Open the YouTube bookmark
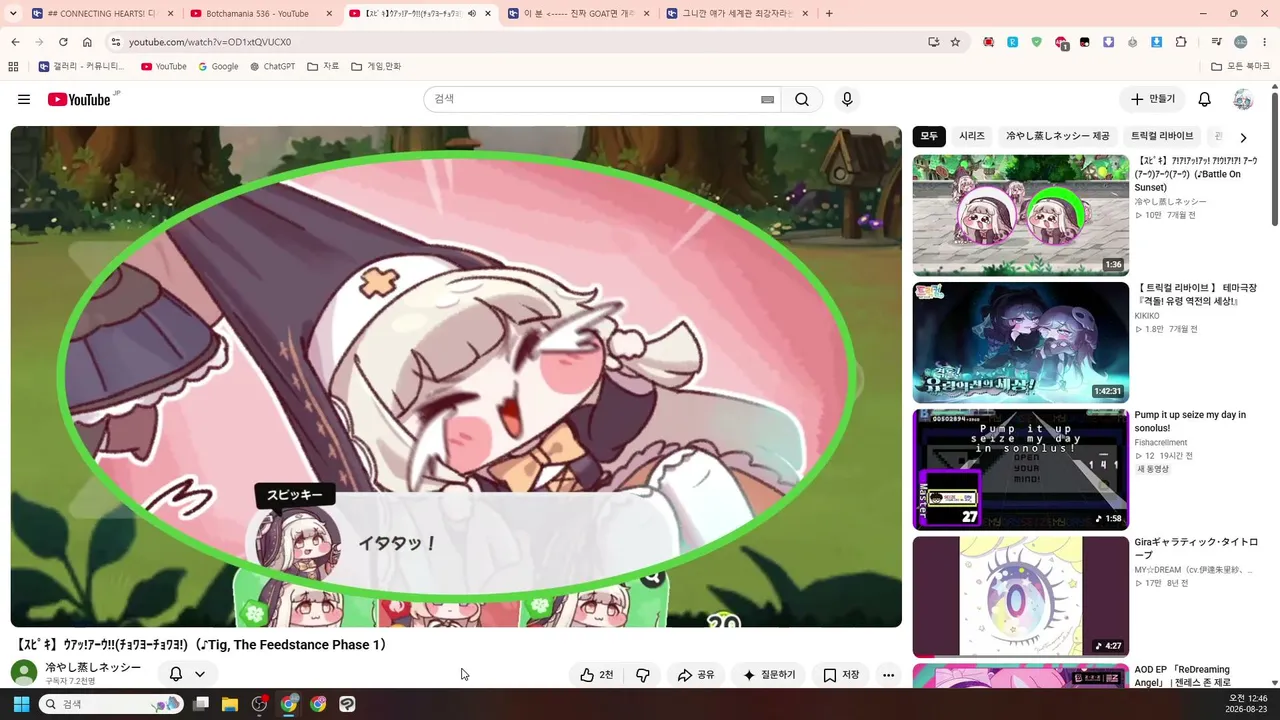Screen dimensions: 1280x720 pyautogui.click(x=164, y=66)
